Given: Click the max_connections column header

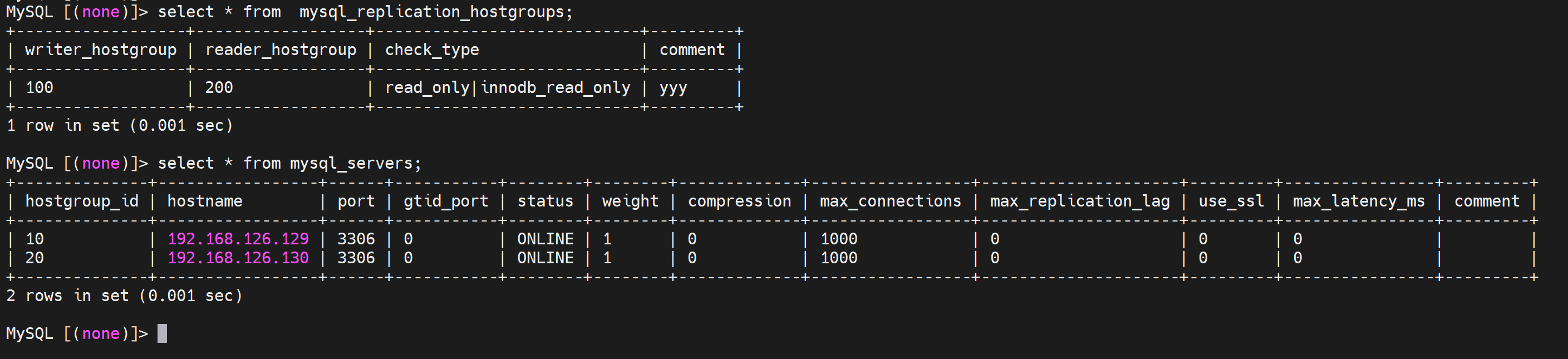Looking at the screenshot, I should 890,201.
